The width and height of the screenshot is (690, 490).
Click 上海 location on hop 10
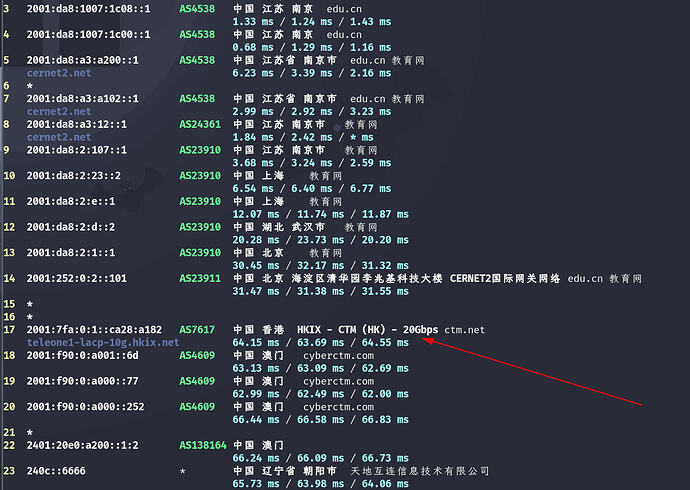pos(273,176)
